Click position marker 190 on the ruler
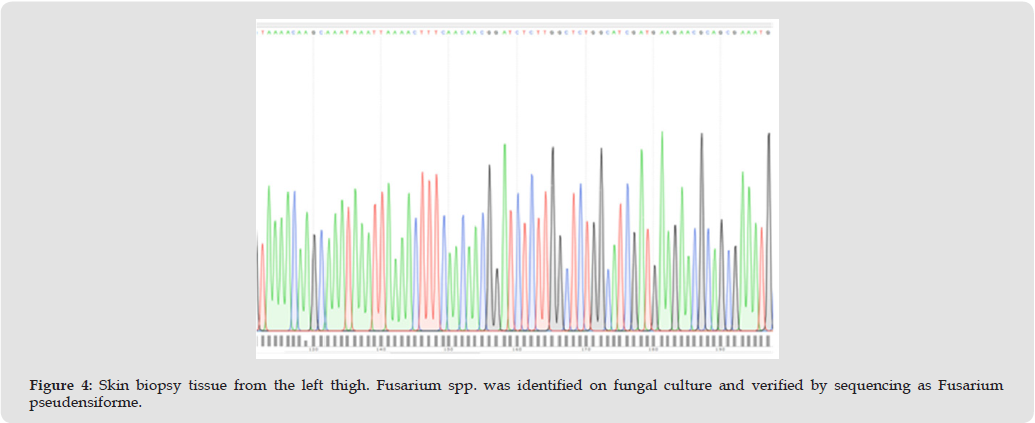 (721, 350)
